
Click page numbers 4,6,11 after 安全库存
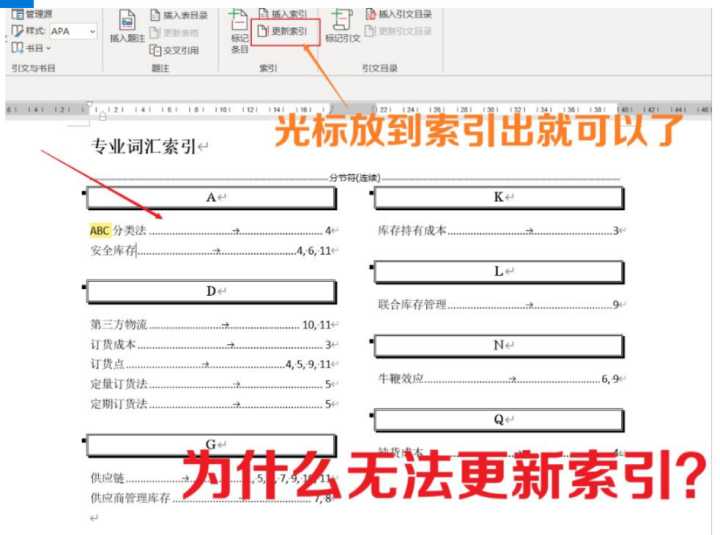click(x=314, y=251)
